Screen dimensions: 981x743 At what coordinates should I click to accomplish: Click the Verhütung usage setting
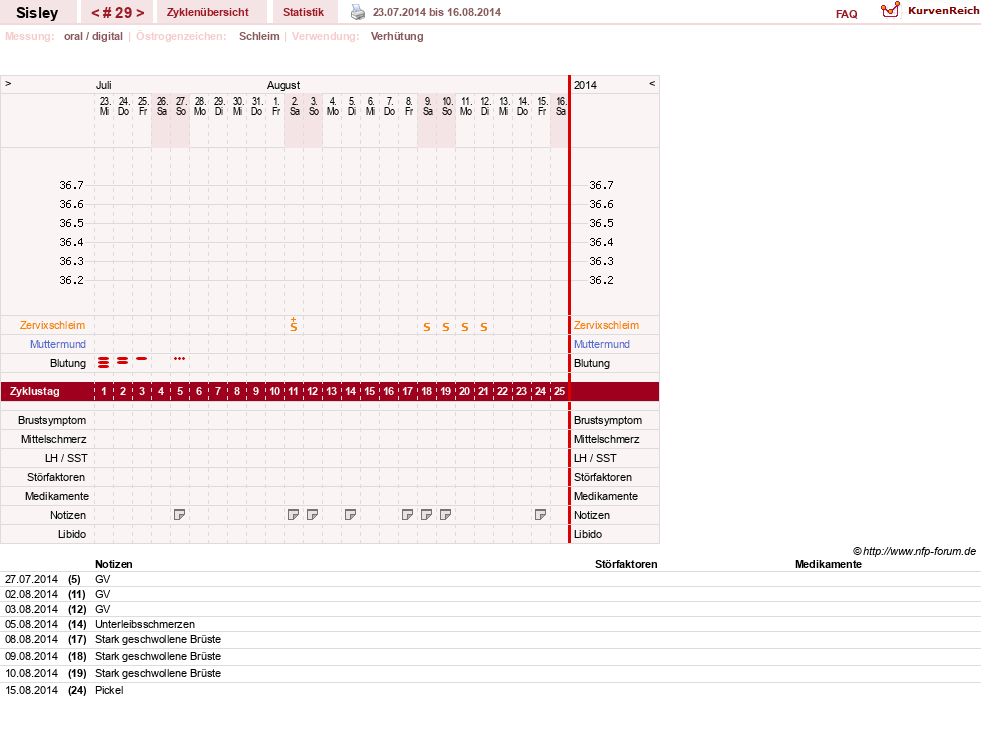(x=397, y=36)
